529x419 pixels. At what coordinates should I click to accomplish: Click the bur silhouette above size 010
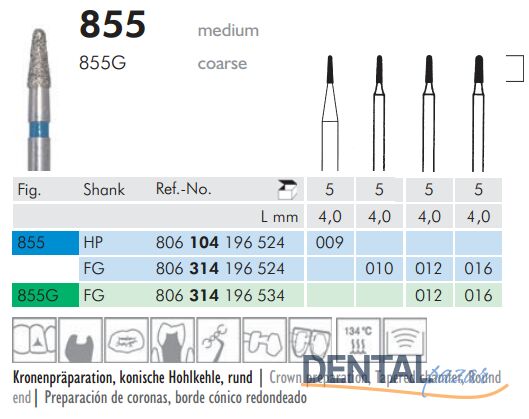[x=379, y=113]
